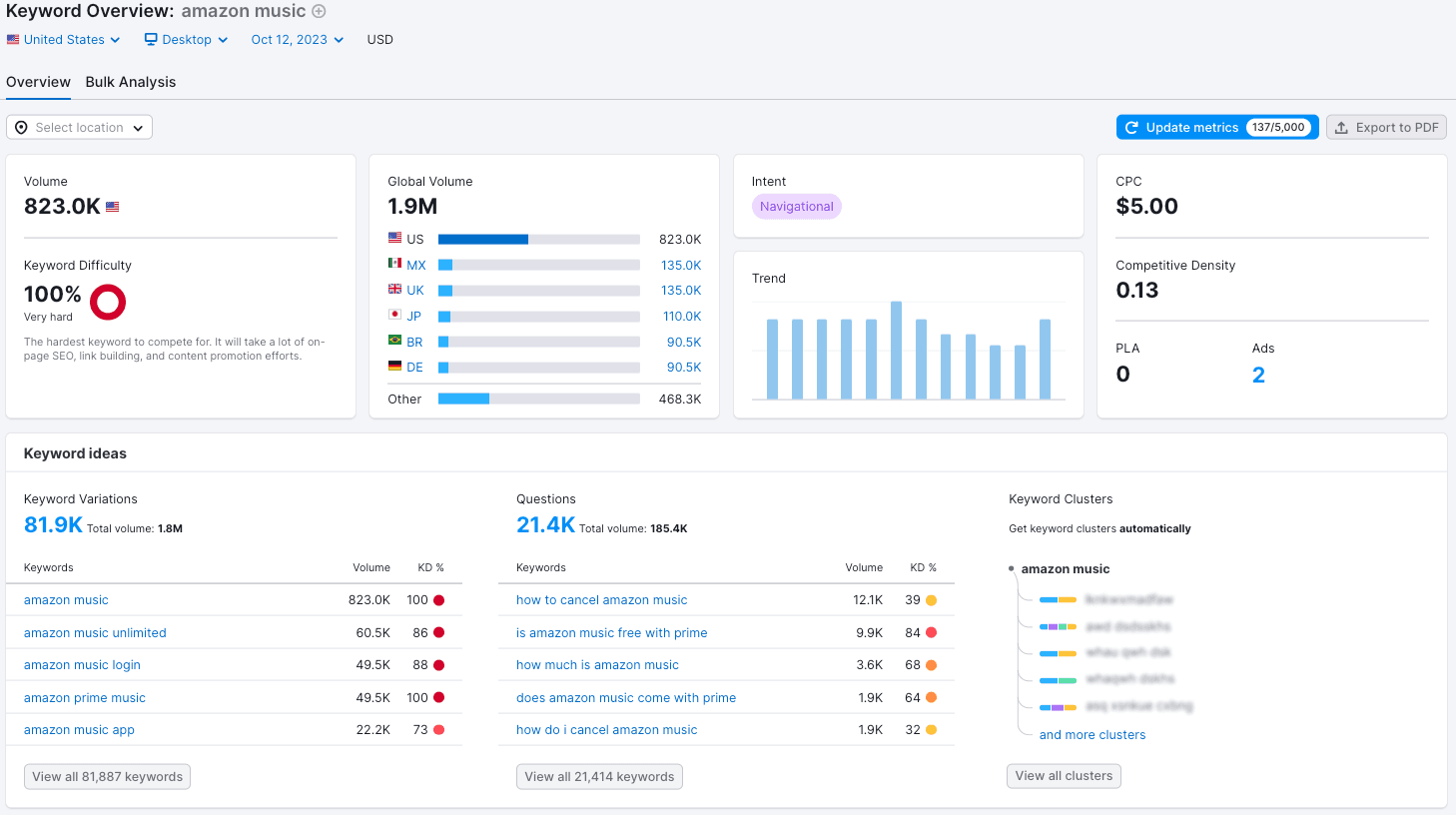Image resolution: width=1456 pixels, height=815 pixels.
Task: Switch to the Bulk Analysis tab
Action: tap(131, 82)
